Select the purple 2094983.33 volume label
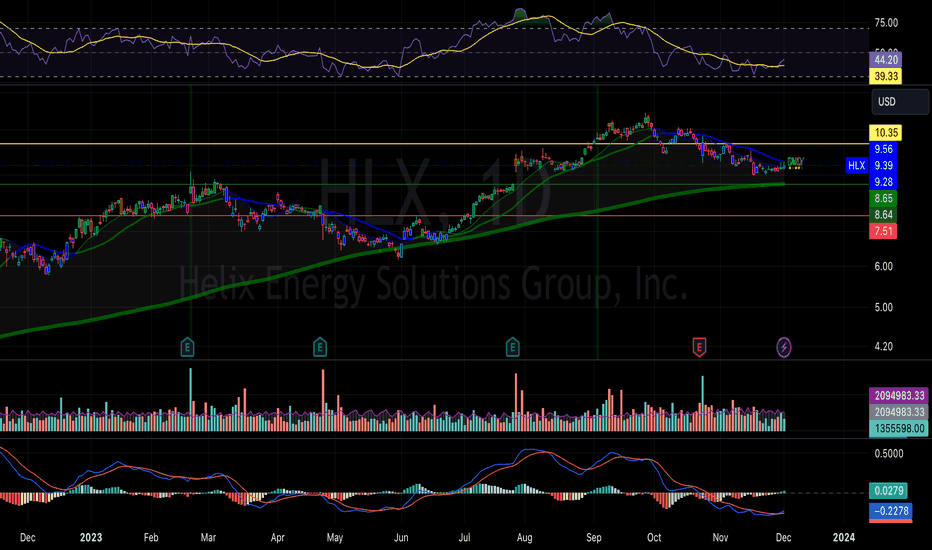Screen dimensions: 932x550 click(x=899, y=395)
